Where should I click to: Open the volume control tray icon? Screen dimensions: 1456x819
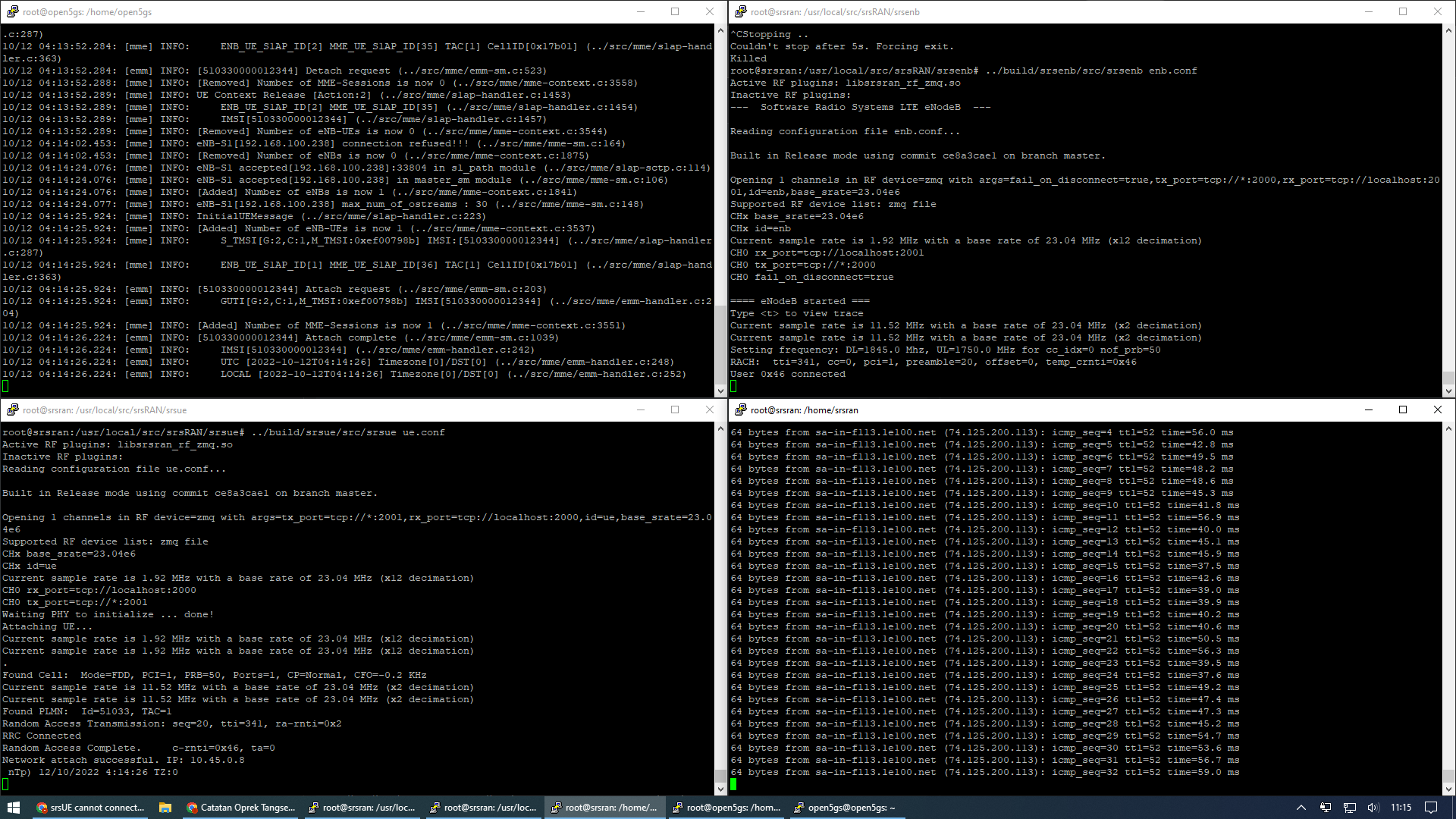coord(1373,808)
